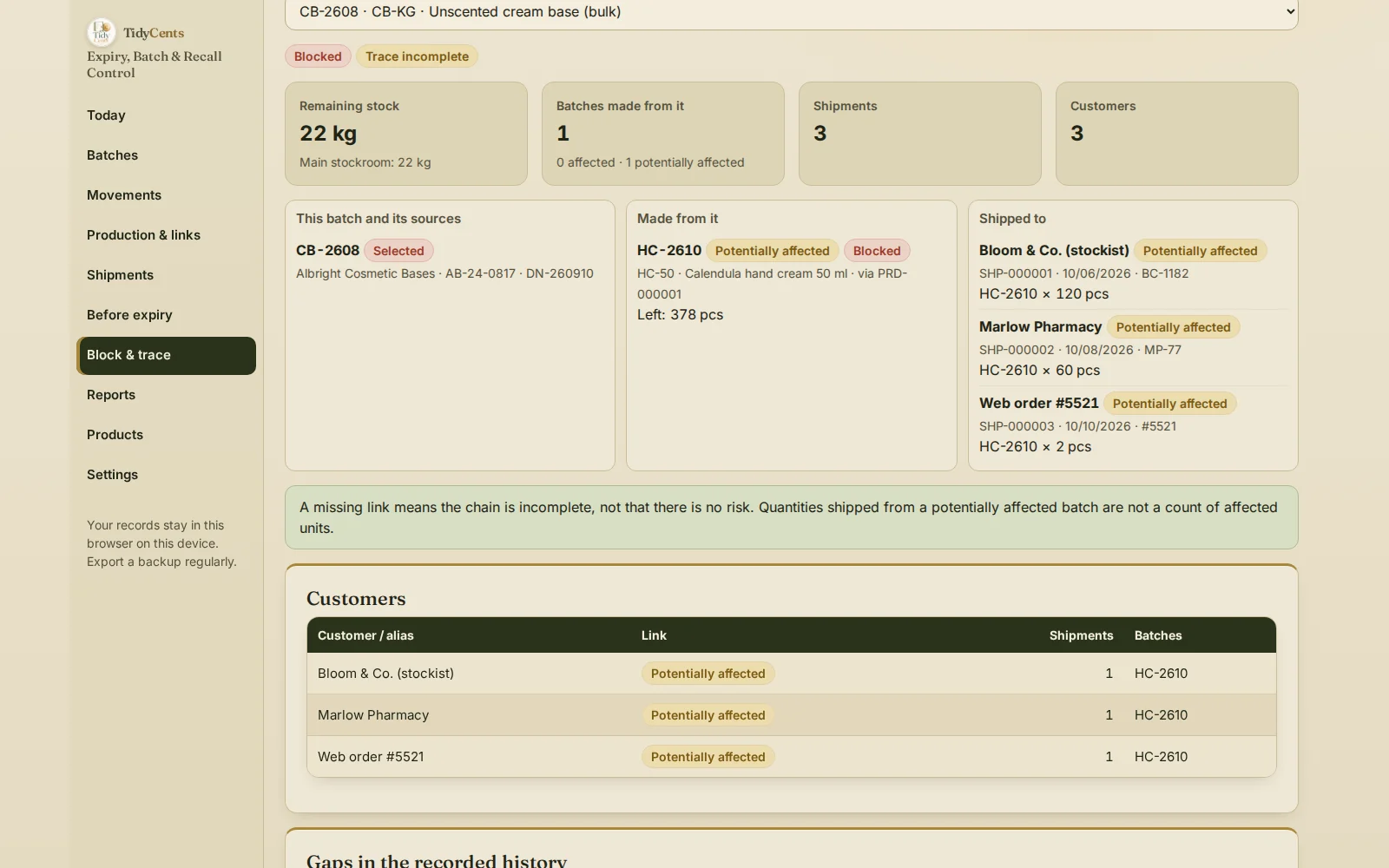
Task: Click the Shipments column header in Customers table
Action: [1081, 635]
